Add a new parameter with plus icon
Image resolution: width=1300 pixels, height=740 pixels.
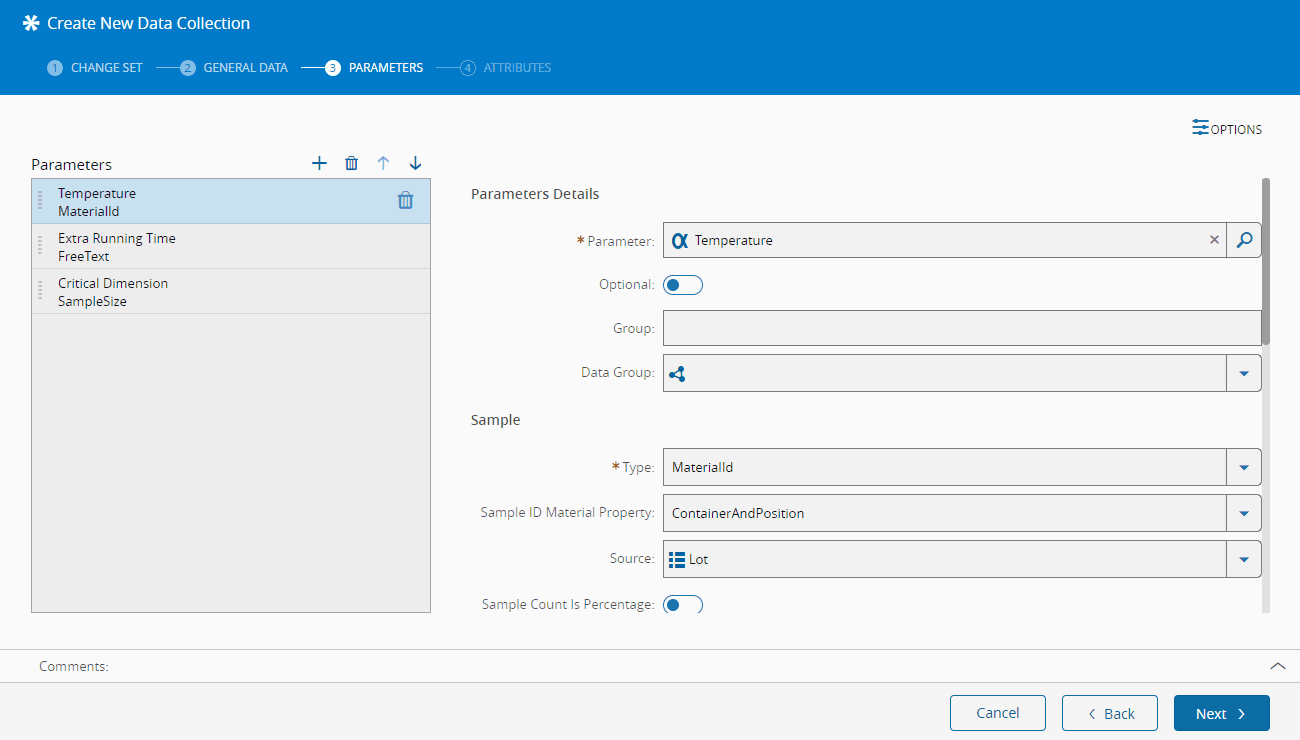[x=319, y=163]
